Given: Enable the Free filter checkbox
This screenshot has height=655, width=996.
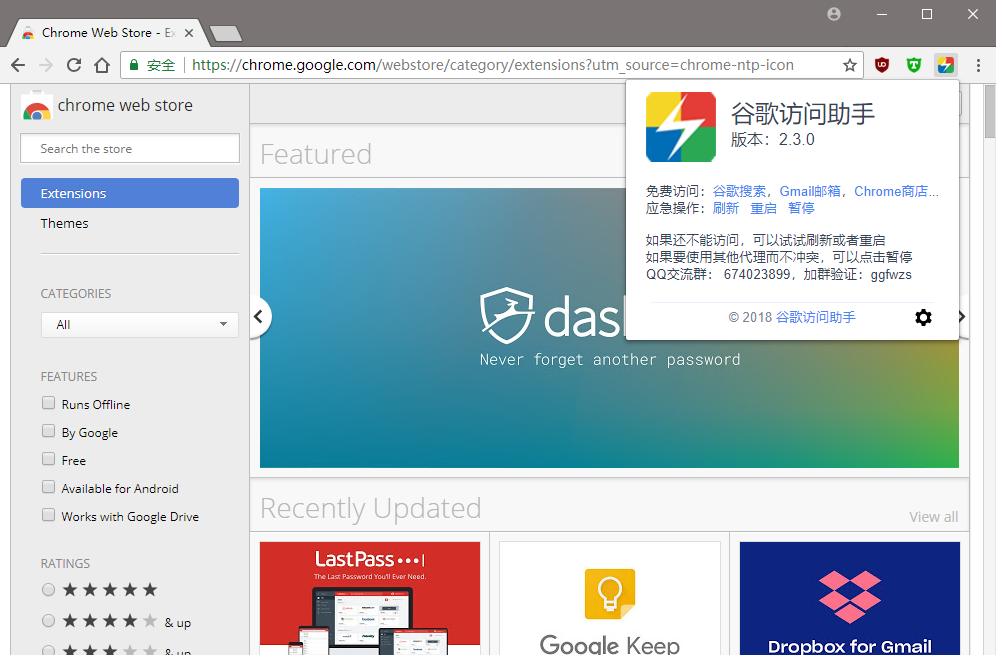Looking at the screenshot, I should click(x=48, y=459).
